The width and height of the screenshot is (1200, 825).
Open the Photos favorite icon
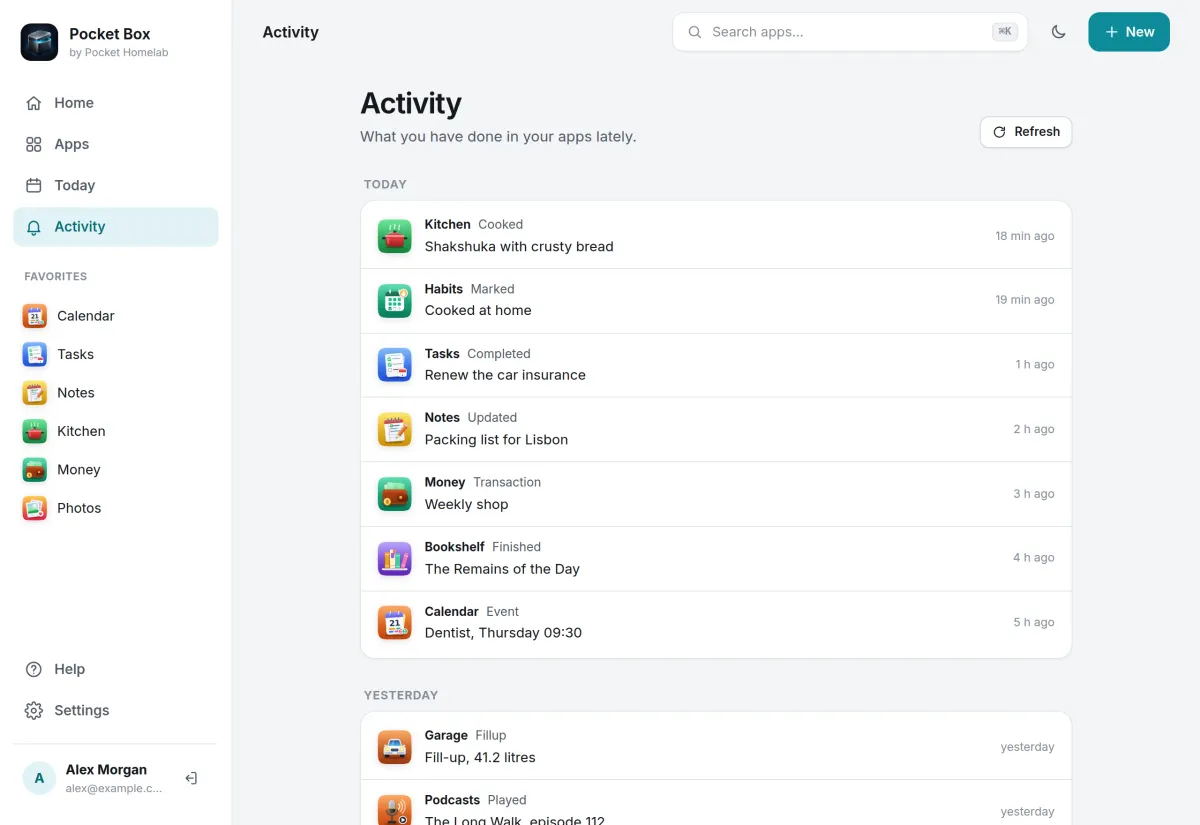coord(35,508)
